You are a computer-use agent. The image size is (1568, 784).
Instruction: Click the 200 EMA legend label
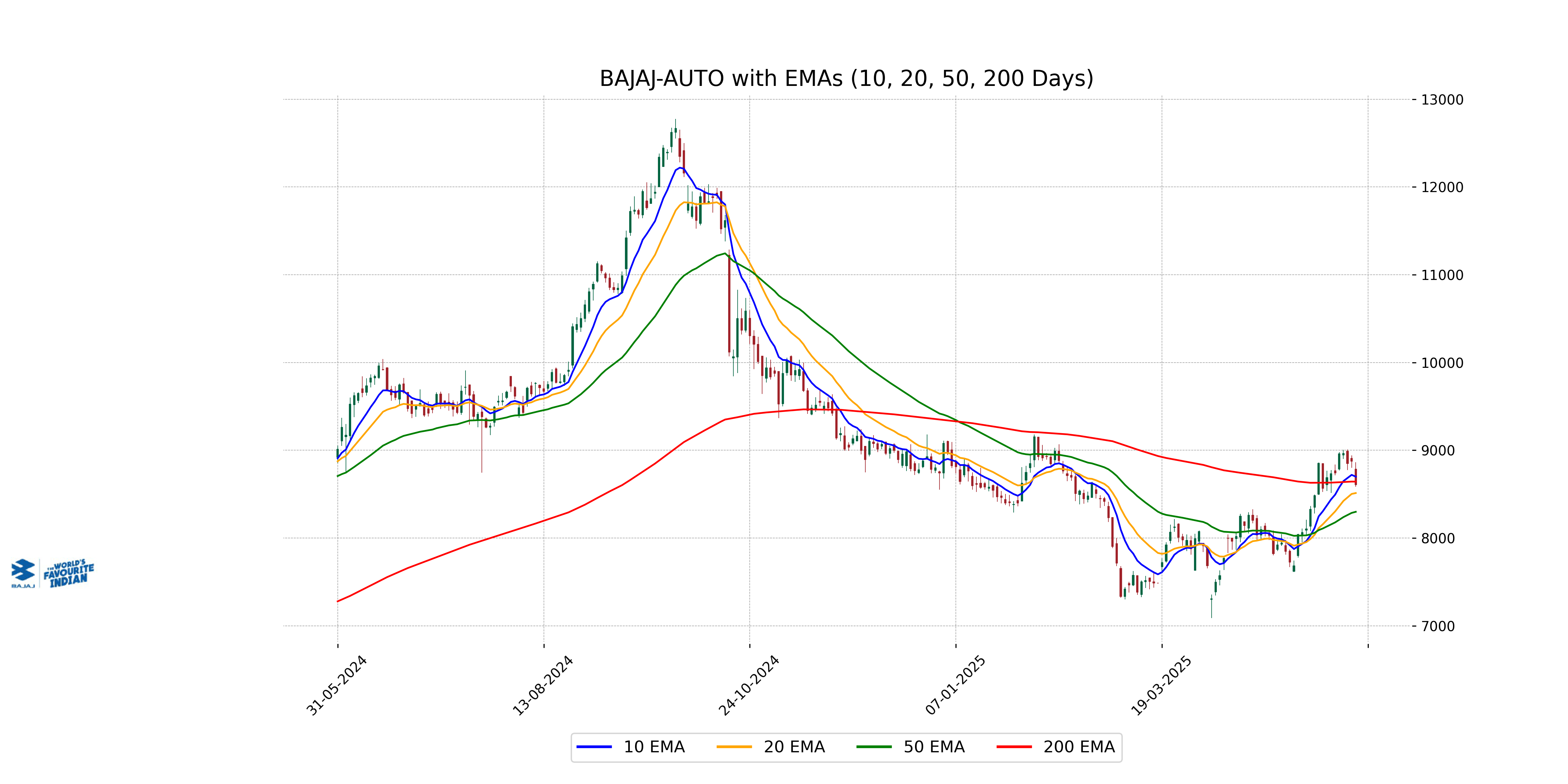(1079, 747)
